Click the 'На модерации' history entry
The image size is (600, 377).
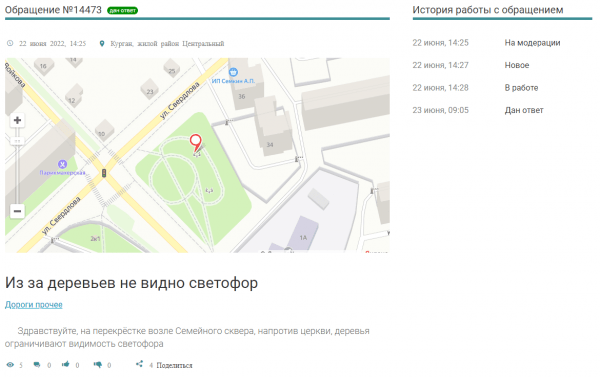[532, 43]
